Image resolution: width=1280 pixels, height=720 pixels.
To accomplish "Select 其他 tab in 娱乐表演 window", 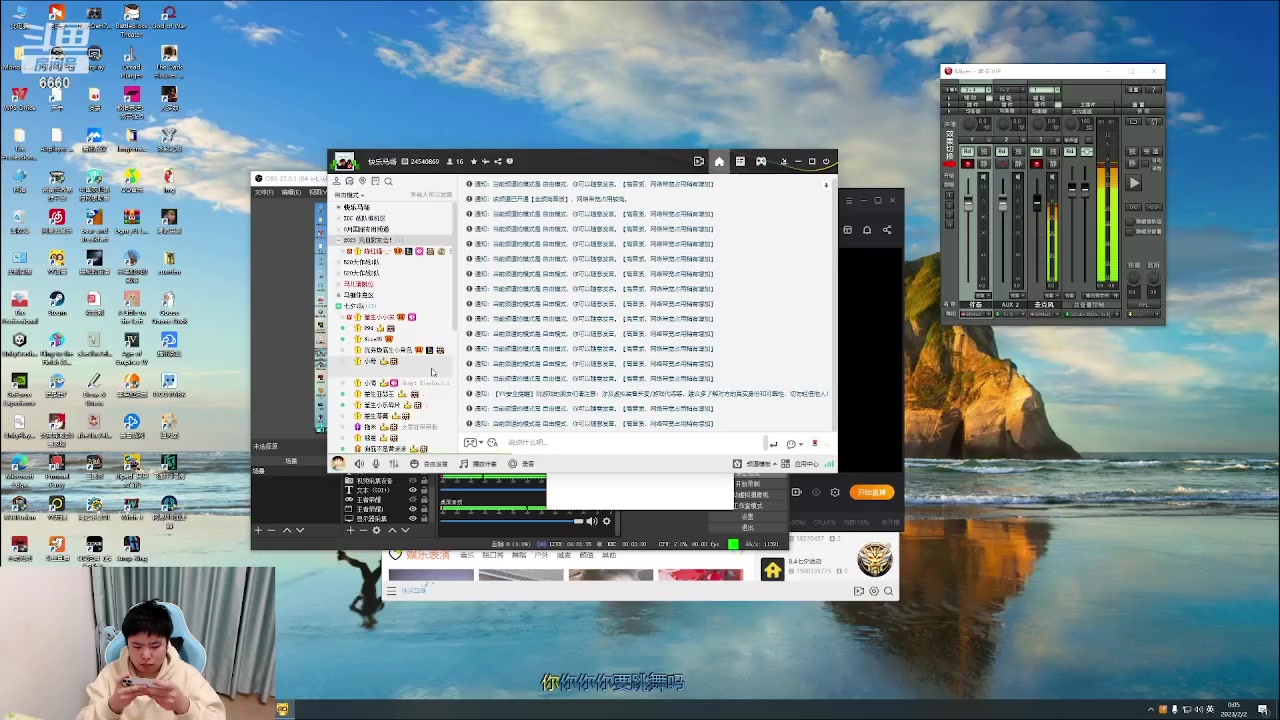I will pyautogui.click(x=607, y=555).
